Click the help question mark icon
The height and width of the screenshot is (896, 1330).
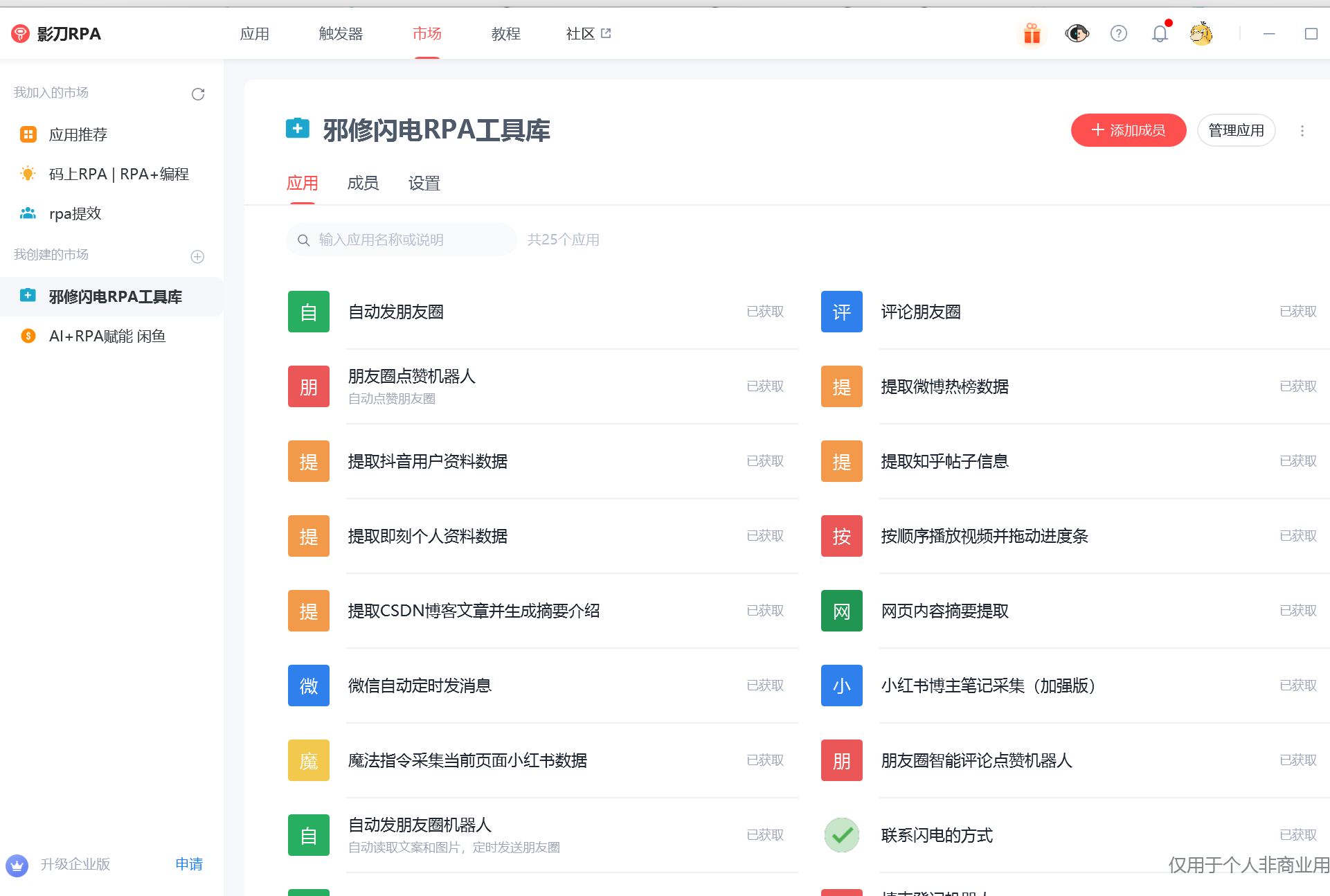tap(1118, 33)
